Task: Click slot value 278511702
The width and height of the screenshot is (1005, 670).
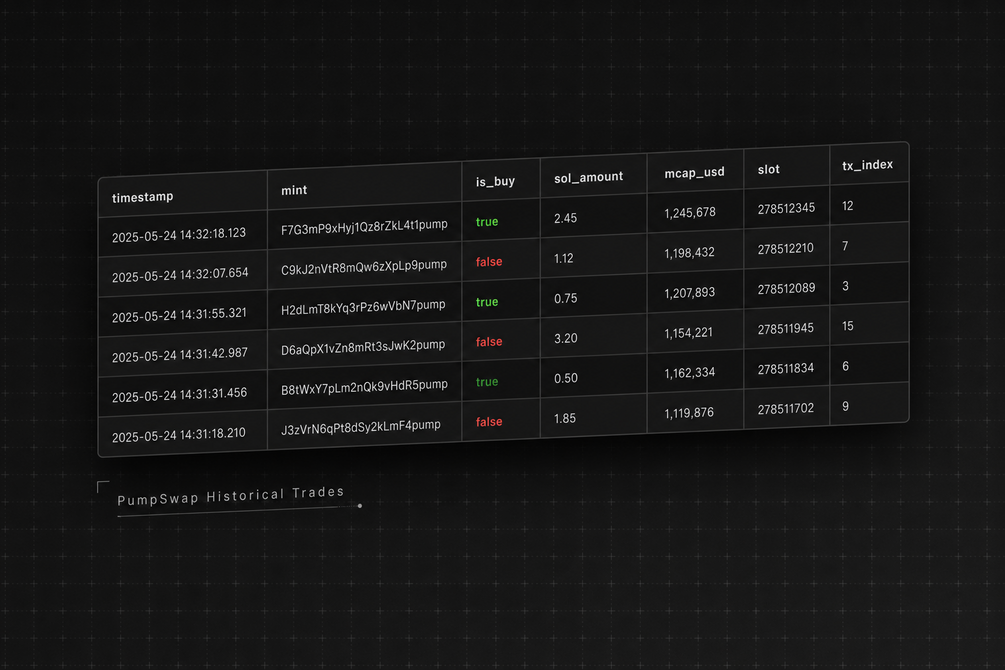Action: (x=785, y=408)
